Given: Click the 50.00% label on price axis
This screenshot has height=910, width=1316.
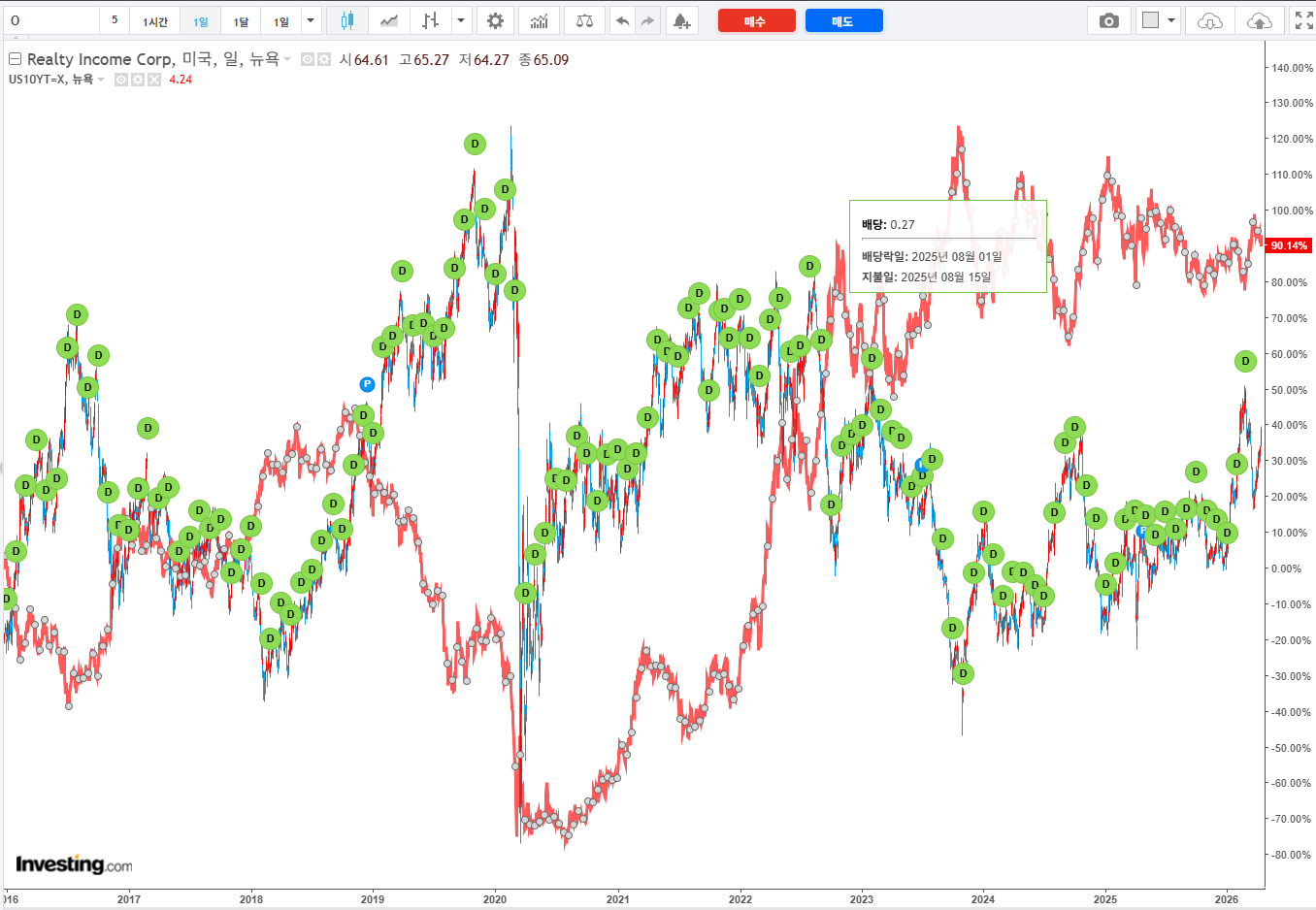Looking at the screenshot, I should click(1290, 390).
